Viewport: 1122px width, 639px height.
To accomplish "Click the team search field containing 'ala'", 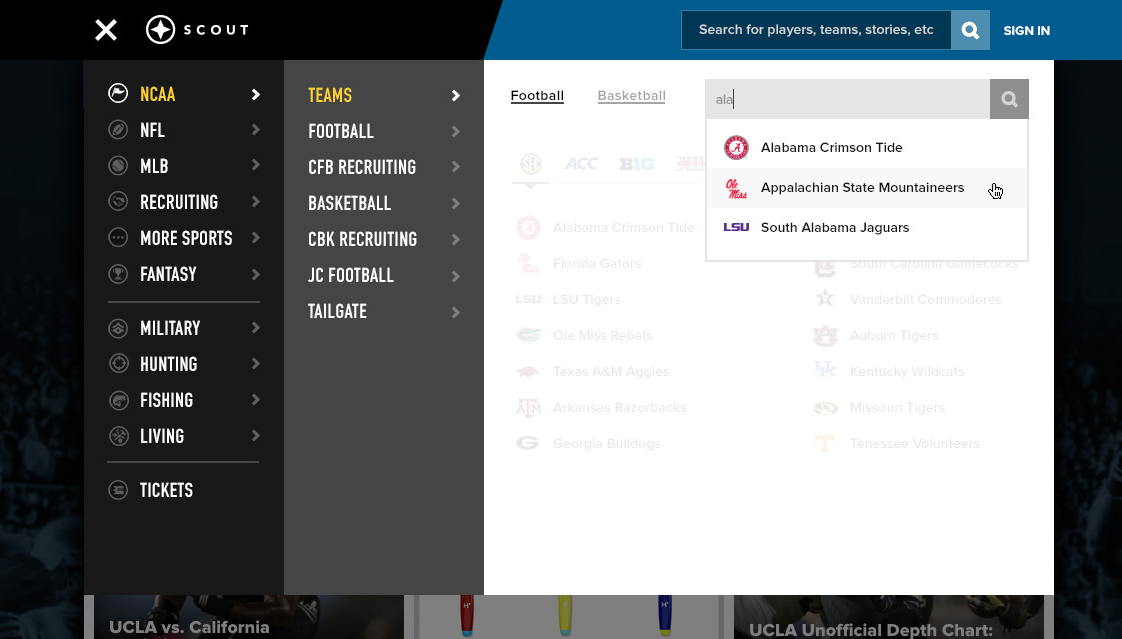I will tap(847, 99).
